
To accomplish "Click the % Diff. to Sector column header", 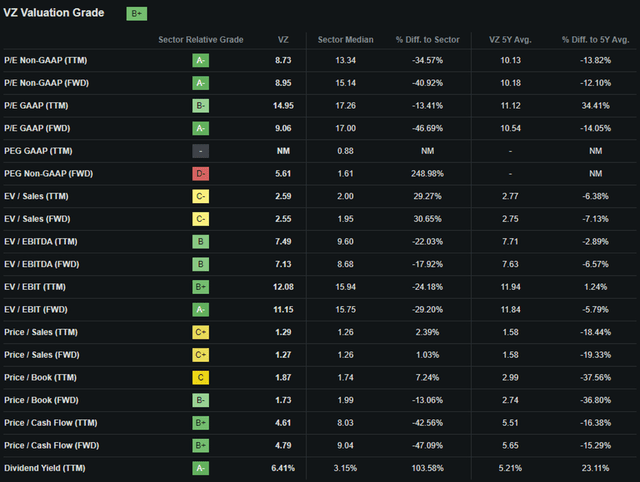I will coord(427,40).
